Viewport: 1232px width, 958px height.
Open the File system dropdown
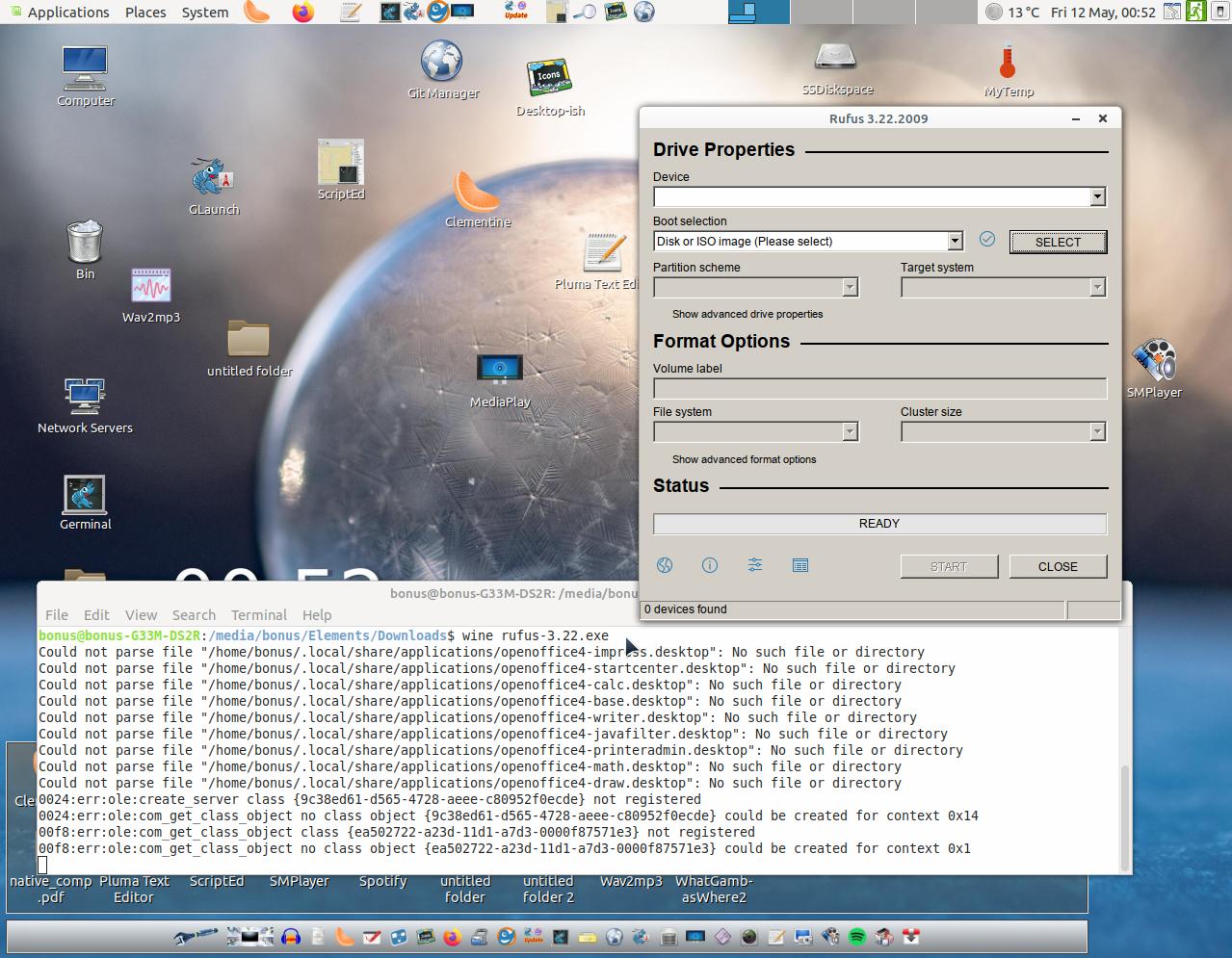(x=850, y=432)
